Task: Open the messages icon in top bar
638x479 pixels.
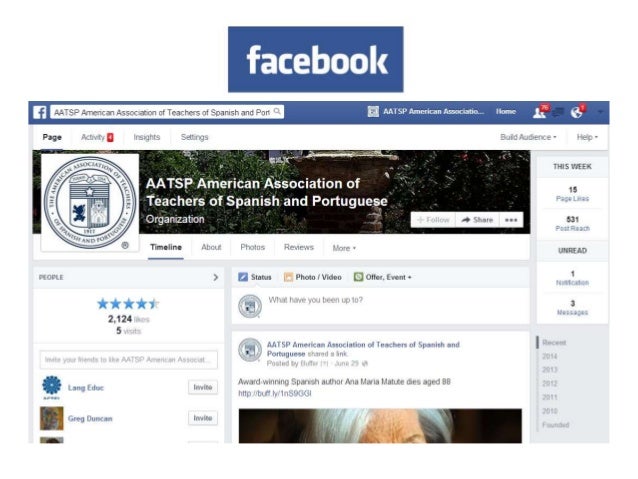Action: [x=558, y=112]
